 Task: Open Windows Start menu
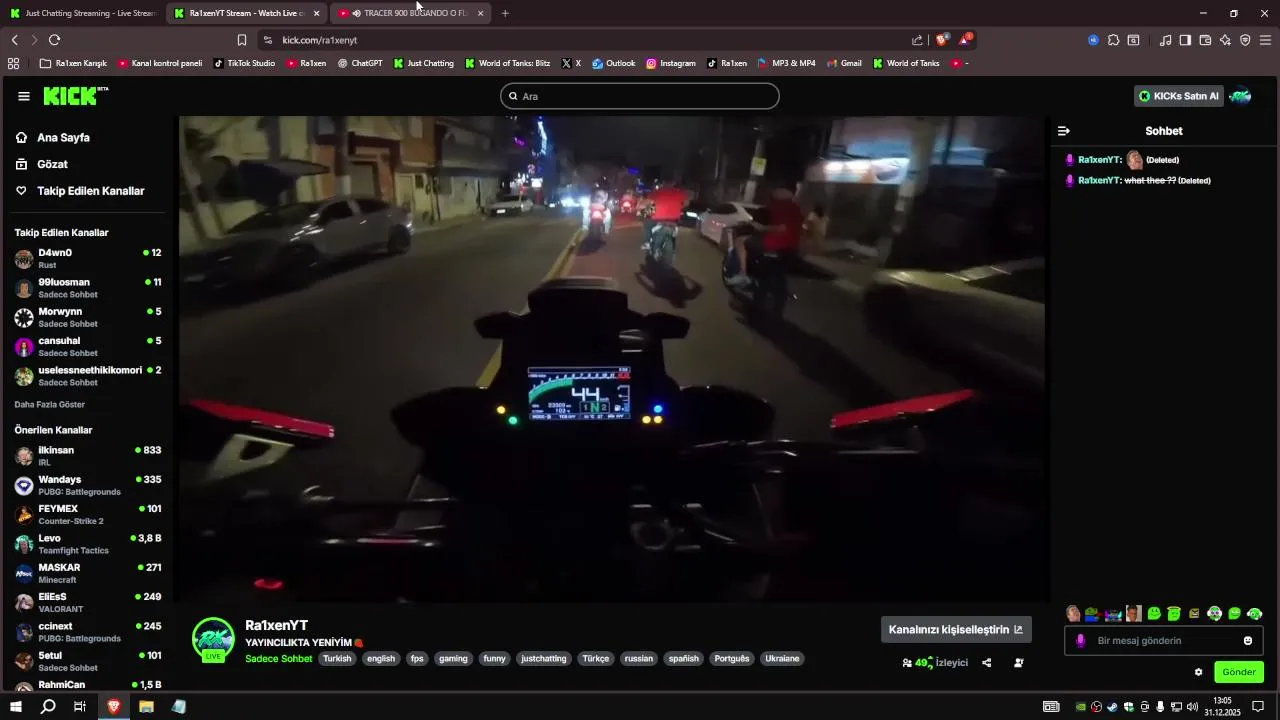coord(16,706)
